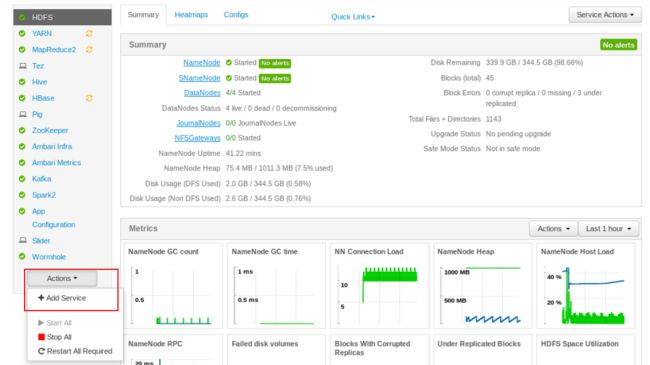Expand the Quick Links menu
Image resolution: width=650 pixels, height=365 pixels.
point(353,17)
